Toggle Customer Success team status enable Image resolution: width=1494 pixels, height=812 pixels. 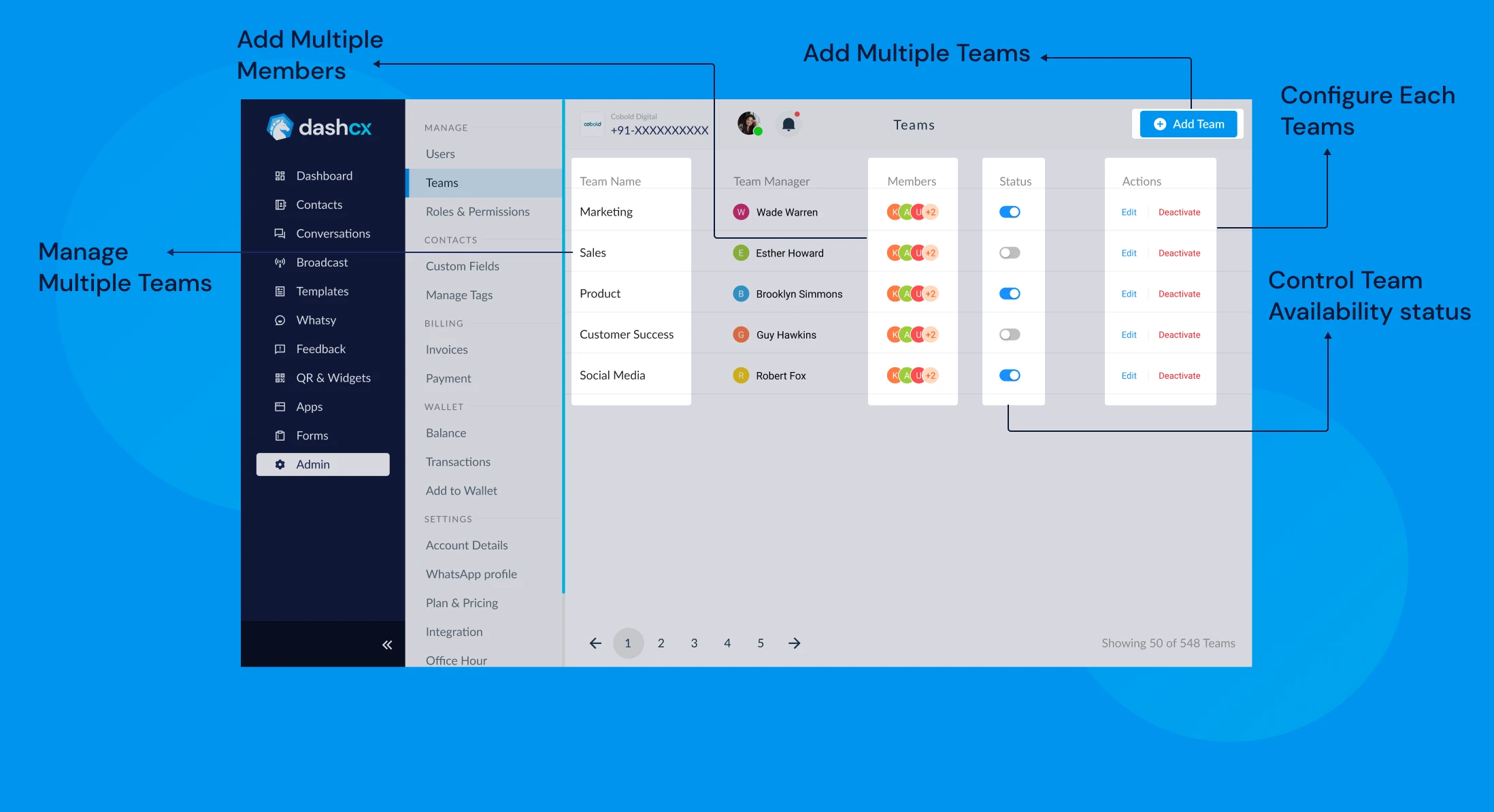tap(1009, 334)
